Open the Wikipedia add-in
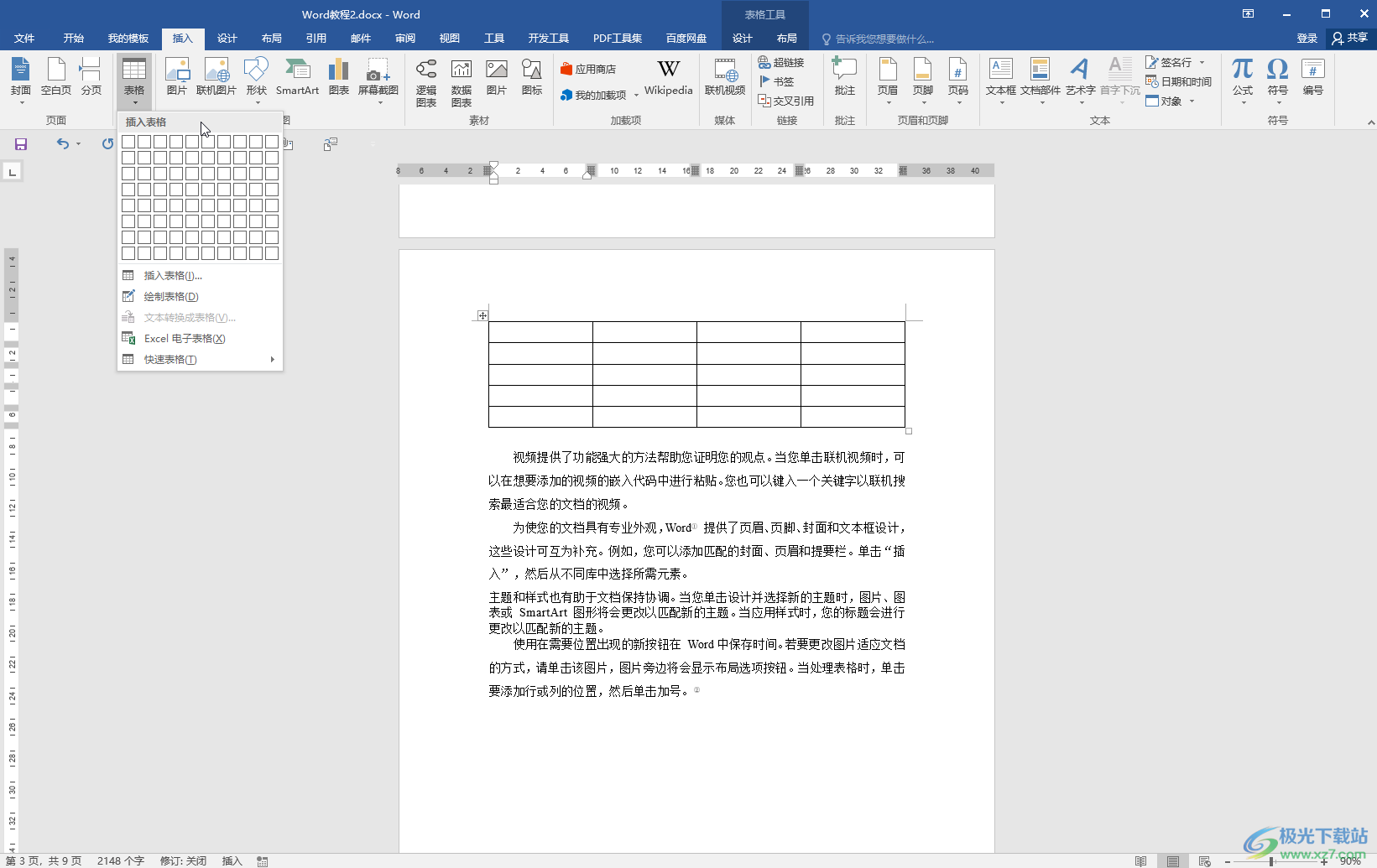1377x868 pixels. tap(669, 77)
